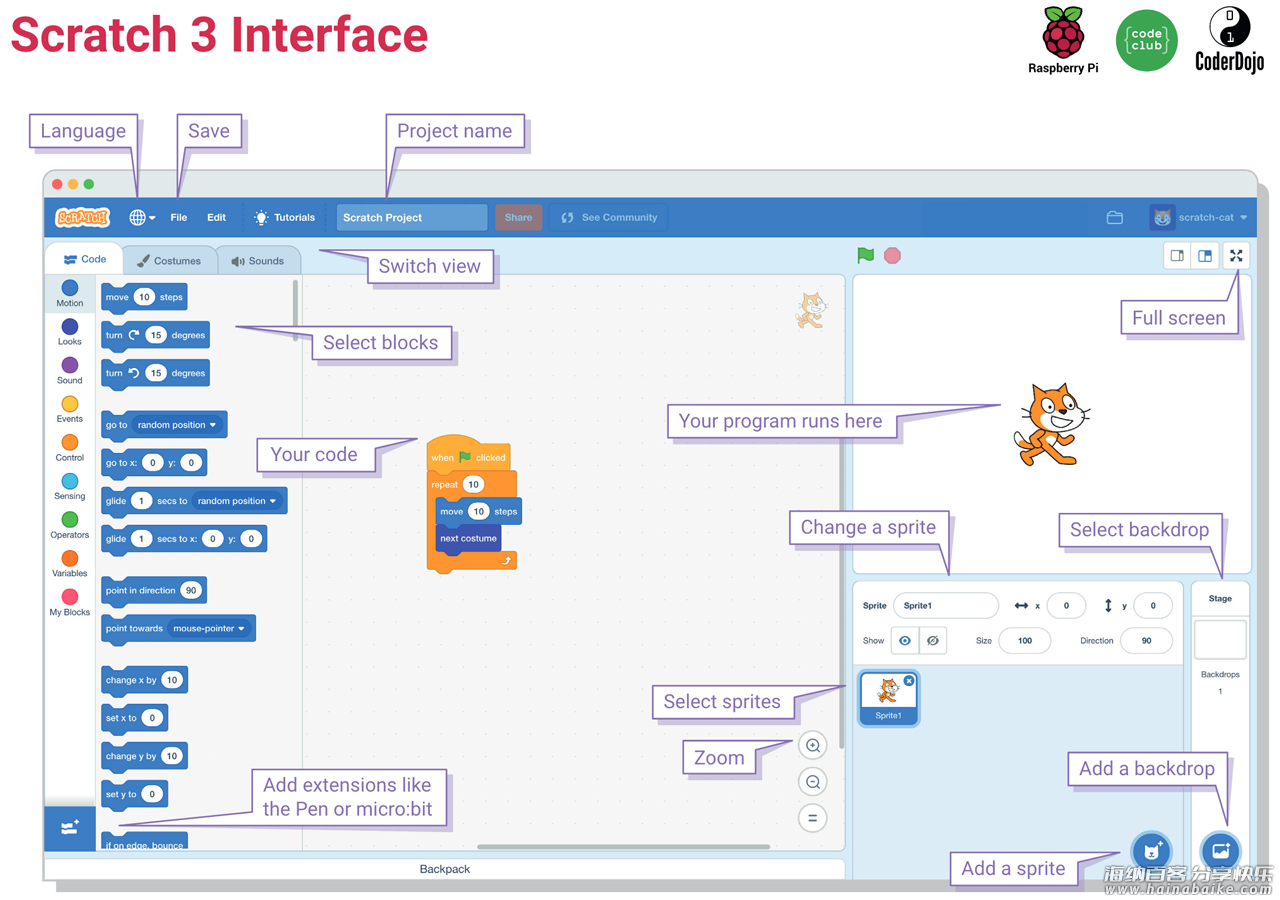
Task: Click the Scratch Project name field
Action: [x=411, y=217]
